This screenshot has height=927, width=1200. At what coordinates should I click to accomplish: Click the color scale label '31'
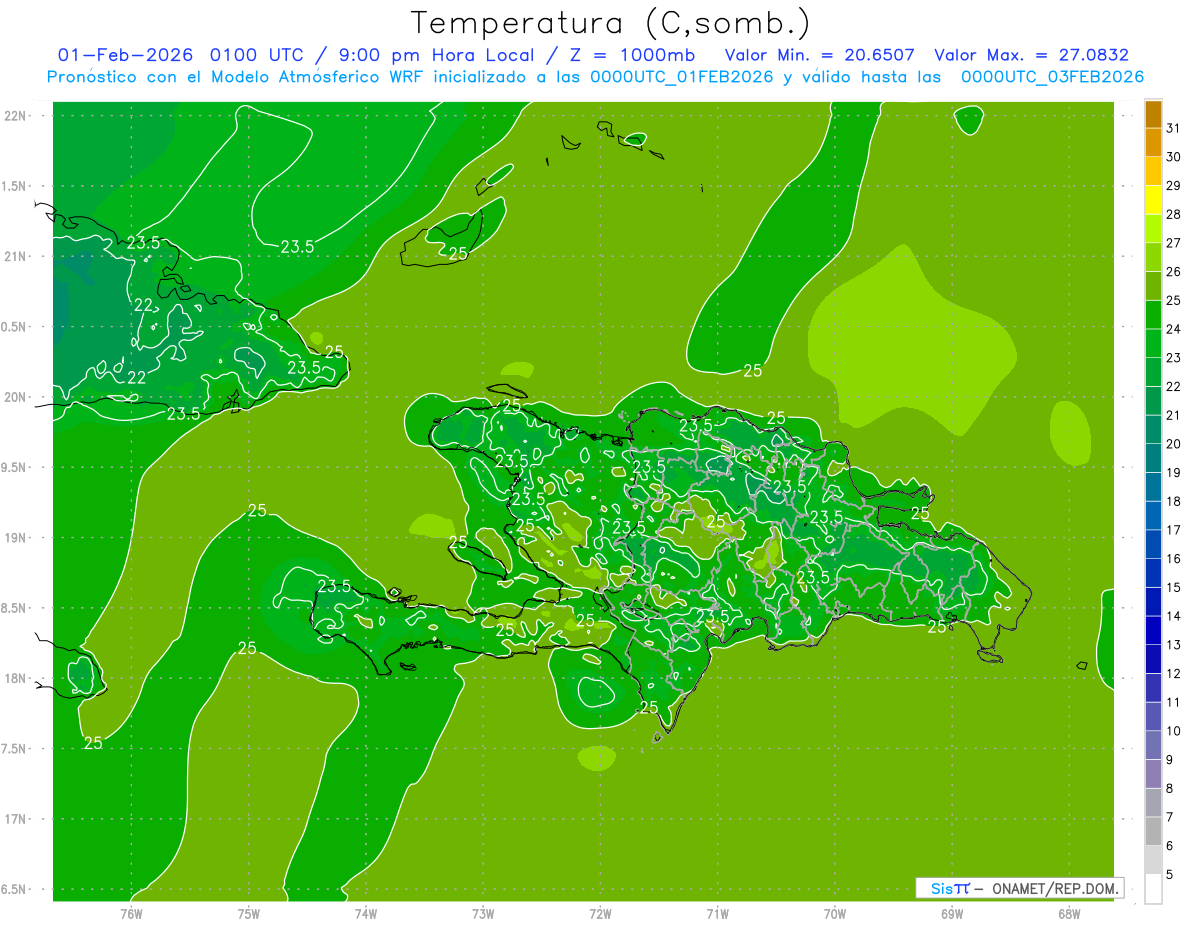[1174, 128]
